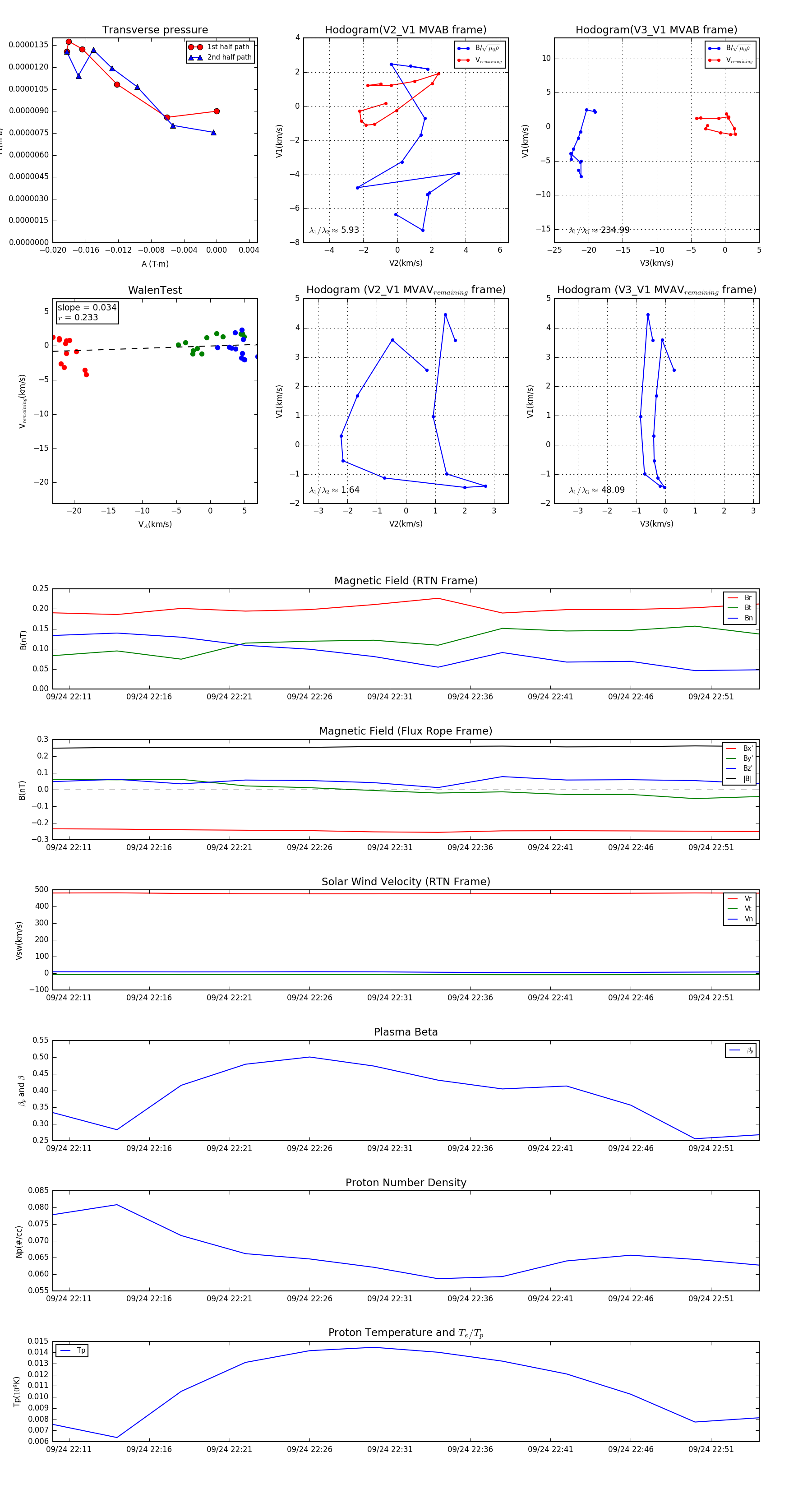Viewport: 812px width, 1489px height.
Task: Click the Bt legend entry
Action: pos(740,607)
